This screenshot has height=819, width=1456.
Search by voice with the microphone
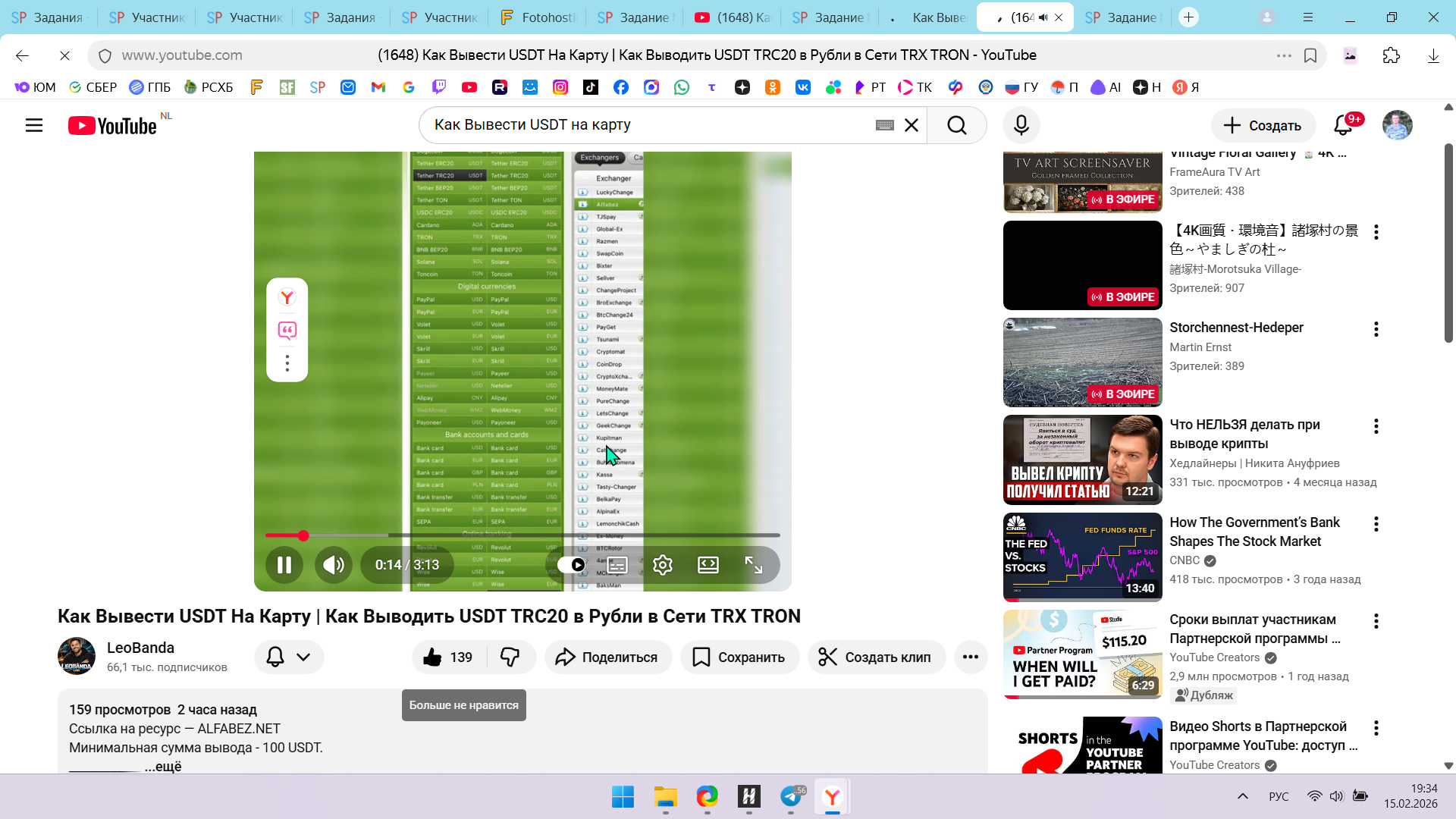pyautogui.click(x=1021, y=125)
